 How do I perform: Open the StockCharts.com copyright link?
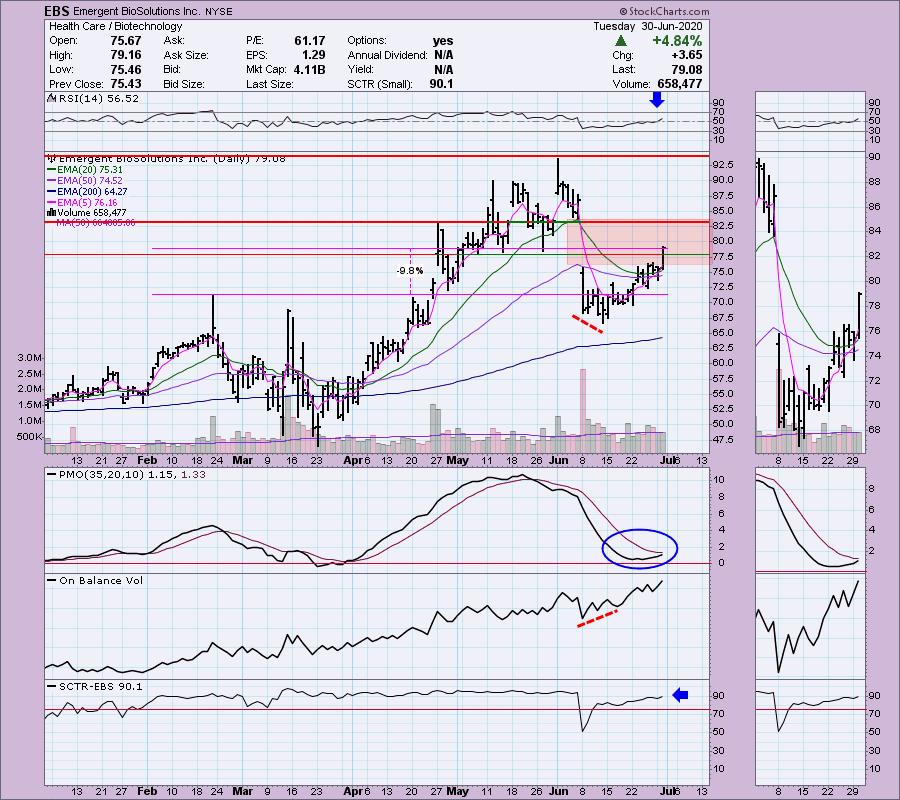click(664, 11)
